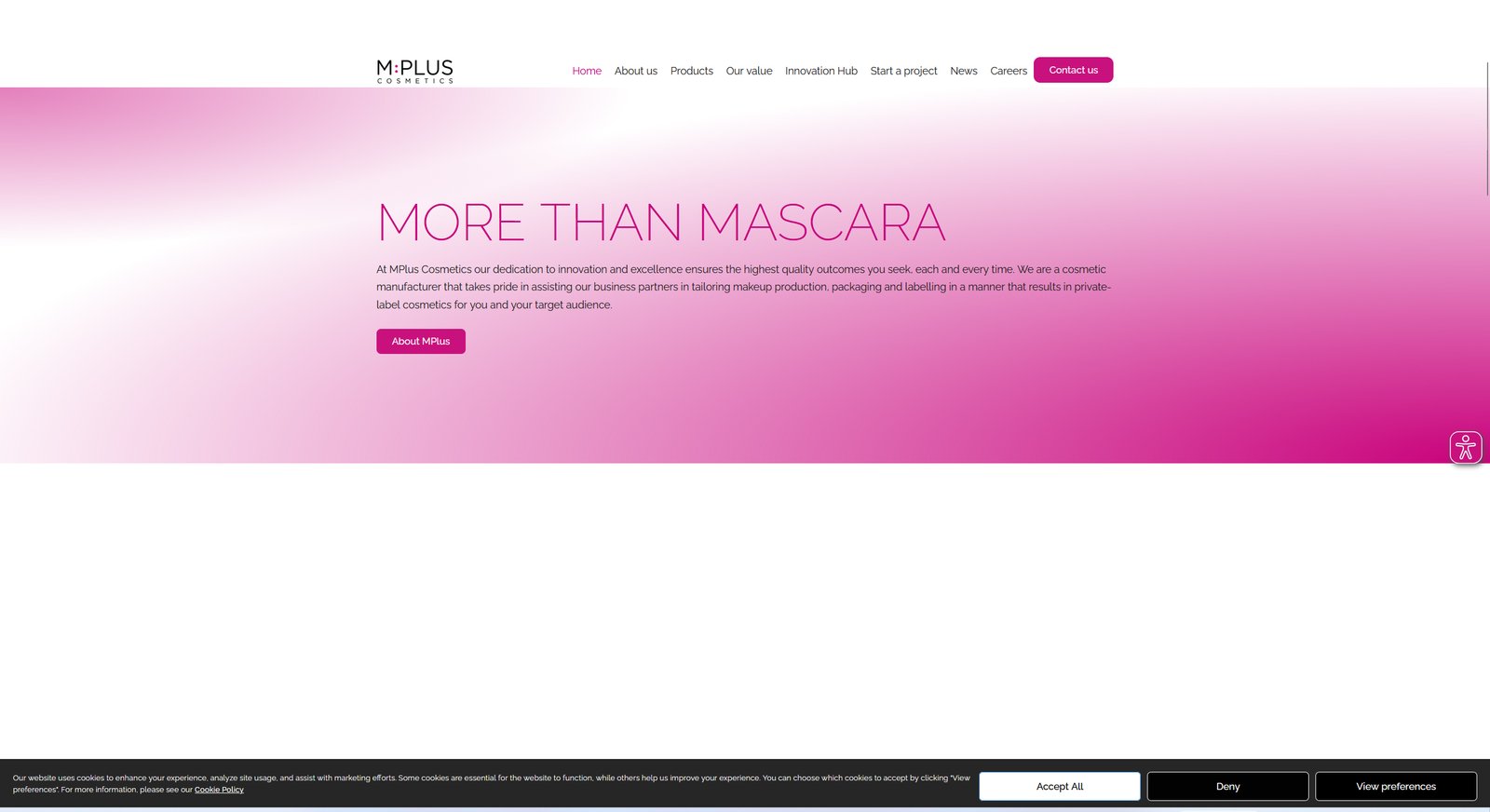
Task: Select Products in the navigation bar
Action: pos(691,71)
